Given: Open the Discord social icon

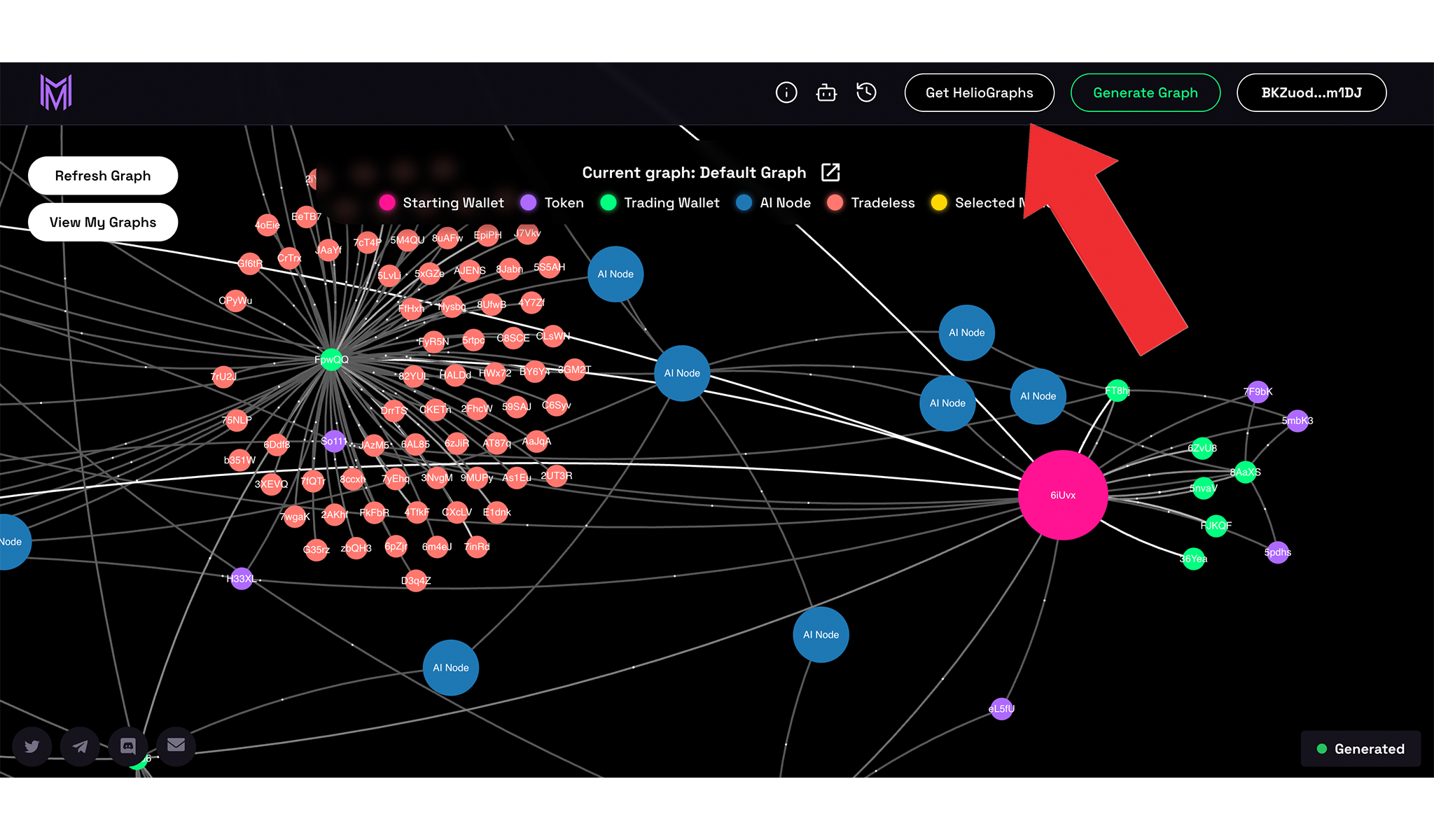Looking at the screenshot, I should pos(127,745).
